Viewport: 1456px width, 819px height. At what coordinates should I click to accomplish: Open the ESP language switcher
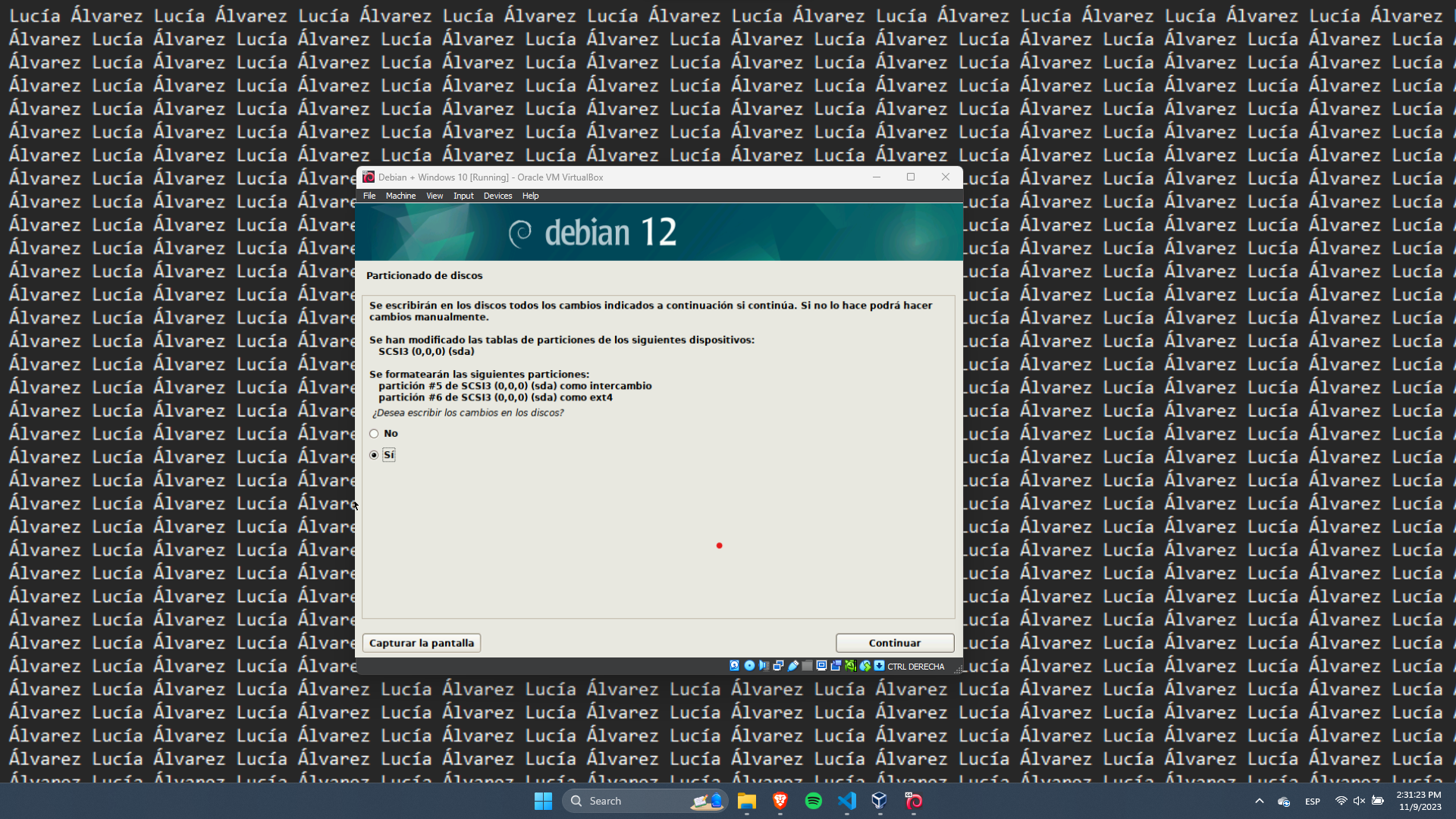click(1313, 802)
